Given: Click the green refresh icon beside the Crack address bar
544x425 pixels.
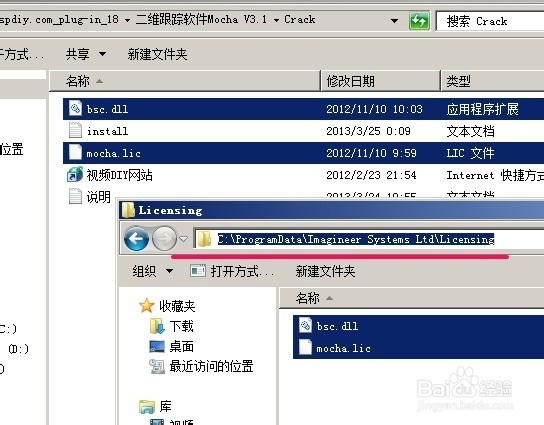Looking at the screenshot, I should [419, 21].
